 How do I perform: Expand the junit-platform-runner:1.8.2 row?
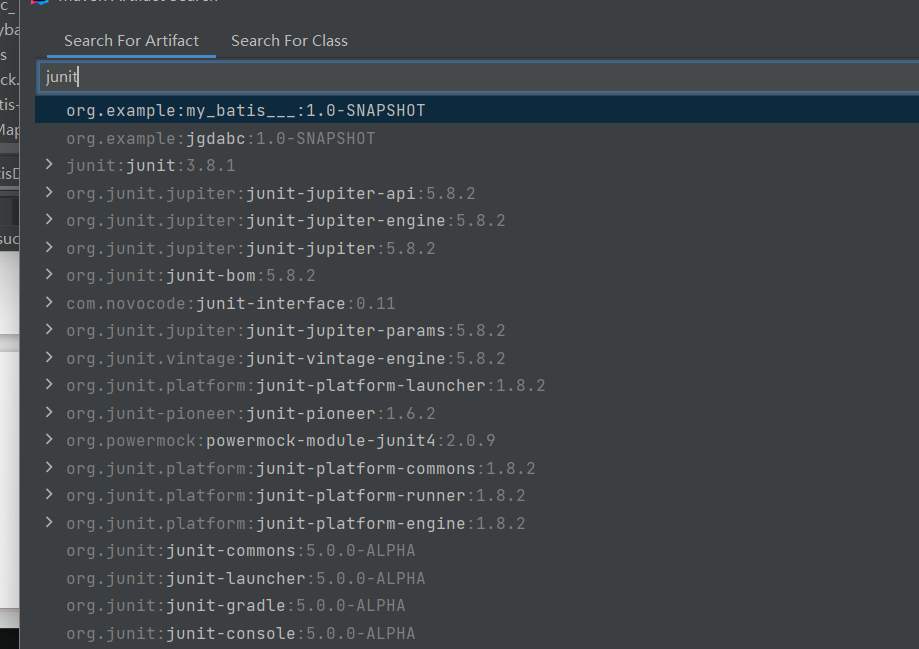click(x=49, y=495)
